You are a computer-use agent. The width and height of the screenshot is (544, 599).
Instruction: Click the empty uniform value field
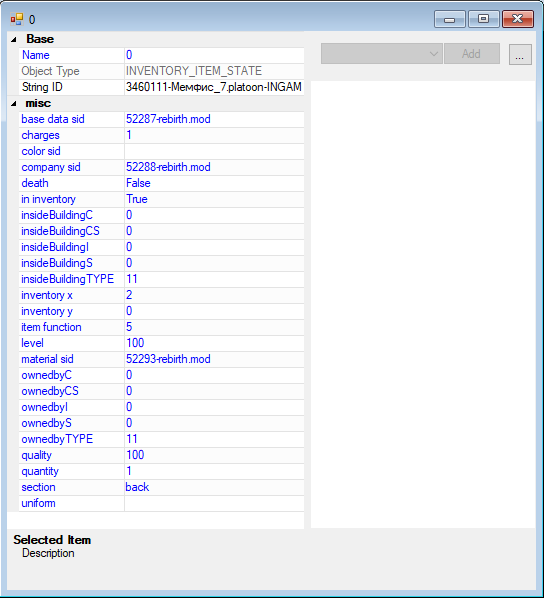pos(214,503)
